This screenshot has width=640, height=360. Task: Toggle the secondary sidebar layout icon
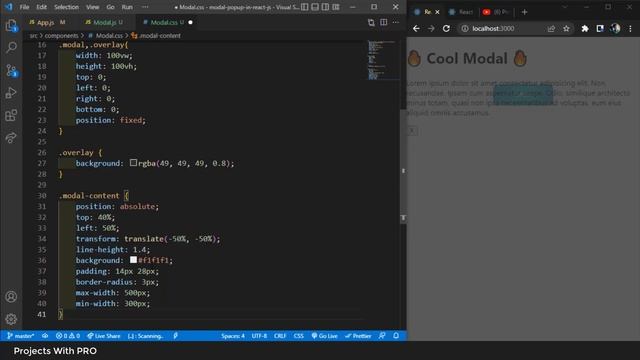pyautogui.click(x=325, y=7)
